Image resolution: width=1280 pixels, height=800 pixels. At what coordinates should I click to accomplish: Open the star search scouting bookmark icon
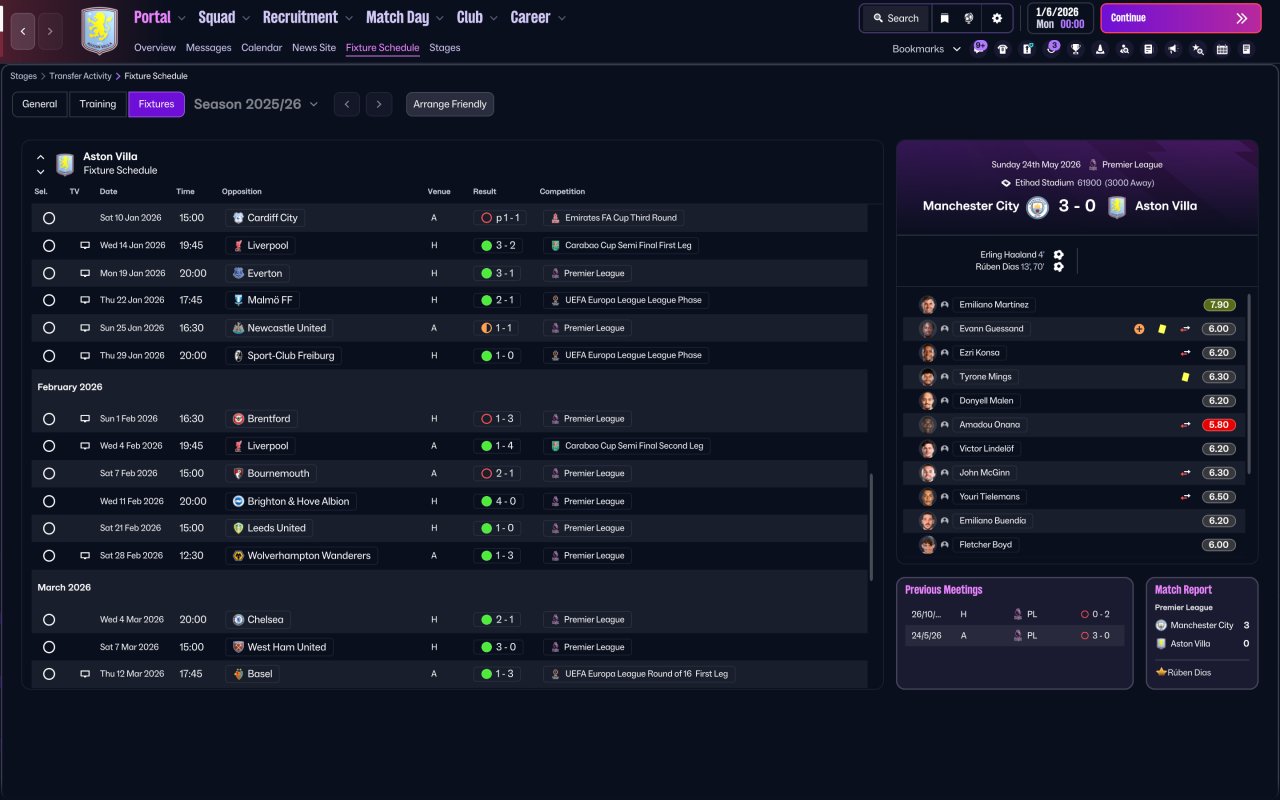click(1198, 49)
